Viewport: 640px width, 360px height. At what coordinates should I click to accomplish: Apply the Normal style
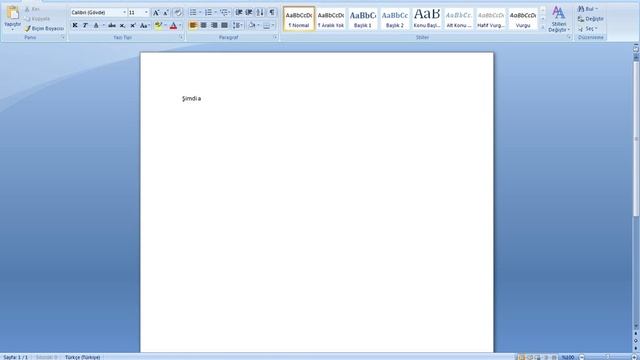tap(299, 19)
